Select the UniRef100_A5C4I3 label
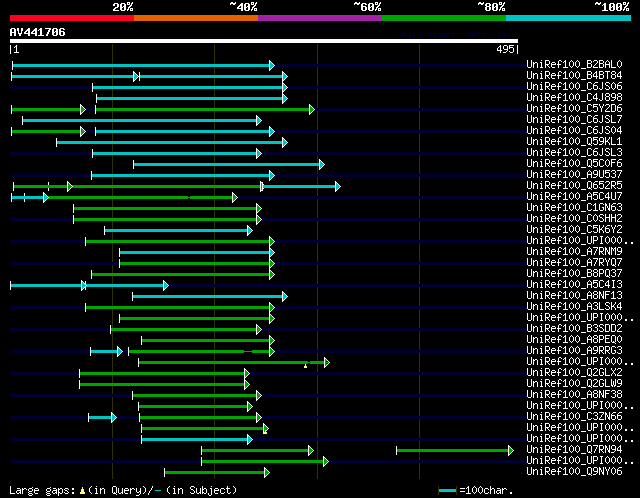The image size is (640, 498). 574,285
